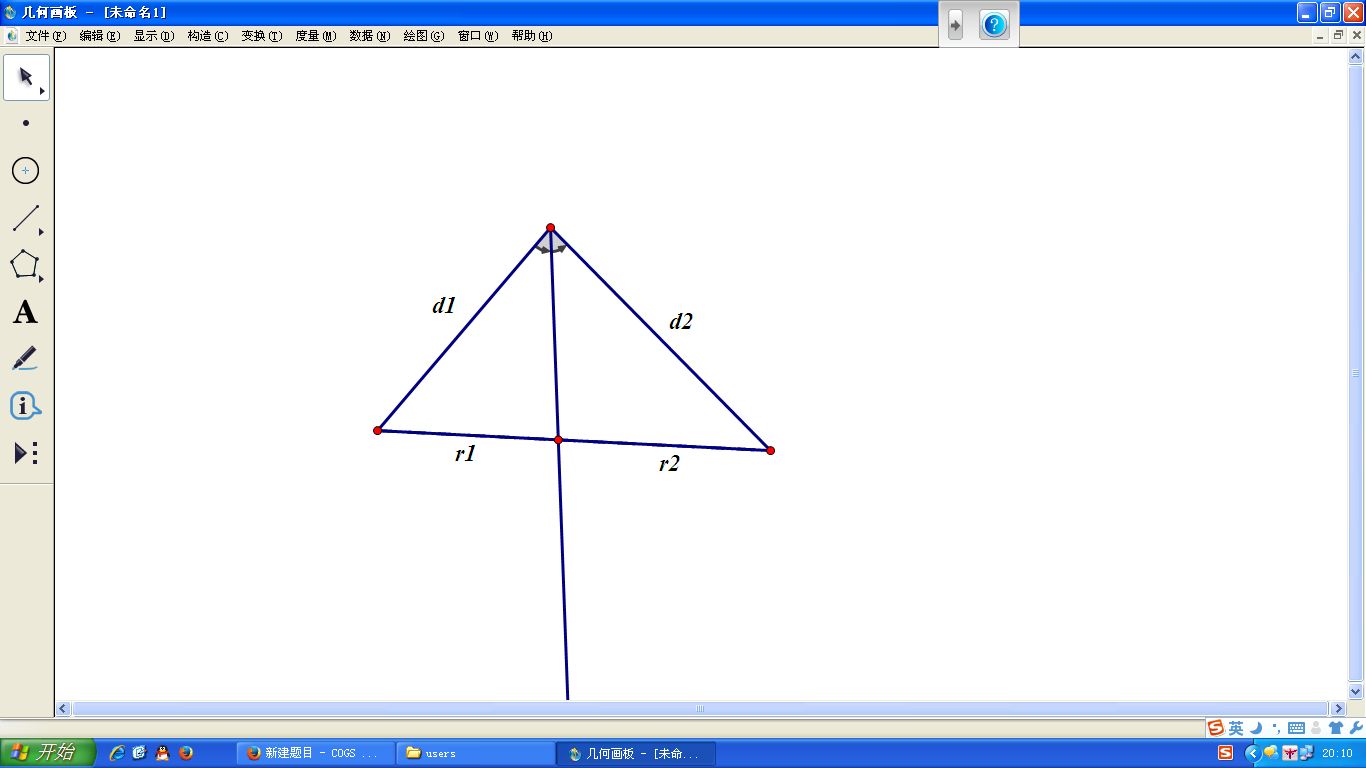Select the Straightedge line tool
This screenshot has height=768, width=1366.
coord(25,218)
